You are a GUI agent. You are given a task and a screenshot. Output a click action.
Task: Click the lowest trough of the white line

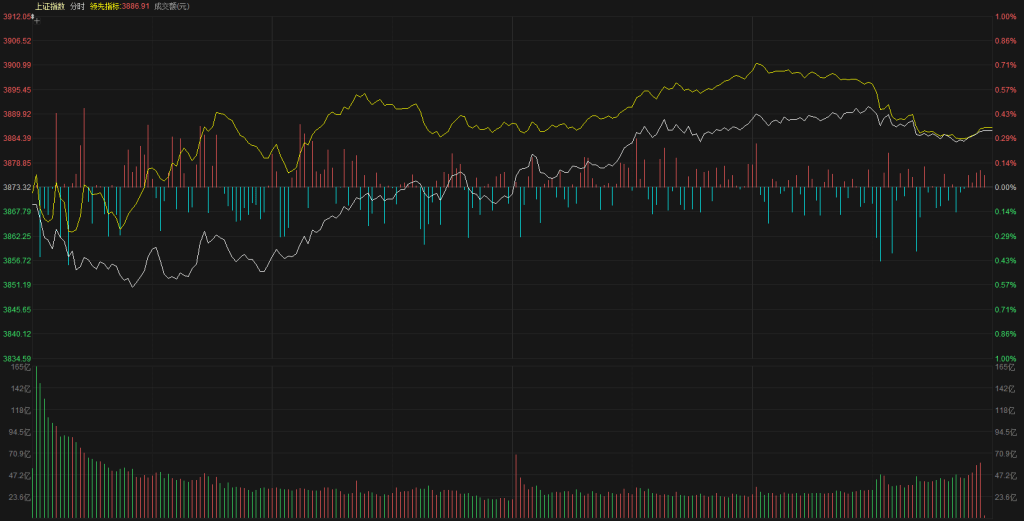point(132,286)
